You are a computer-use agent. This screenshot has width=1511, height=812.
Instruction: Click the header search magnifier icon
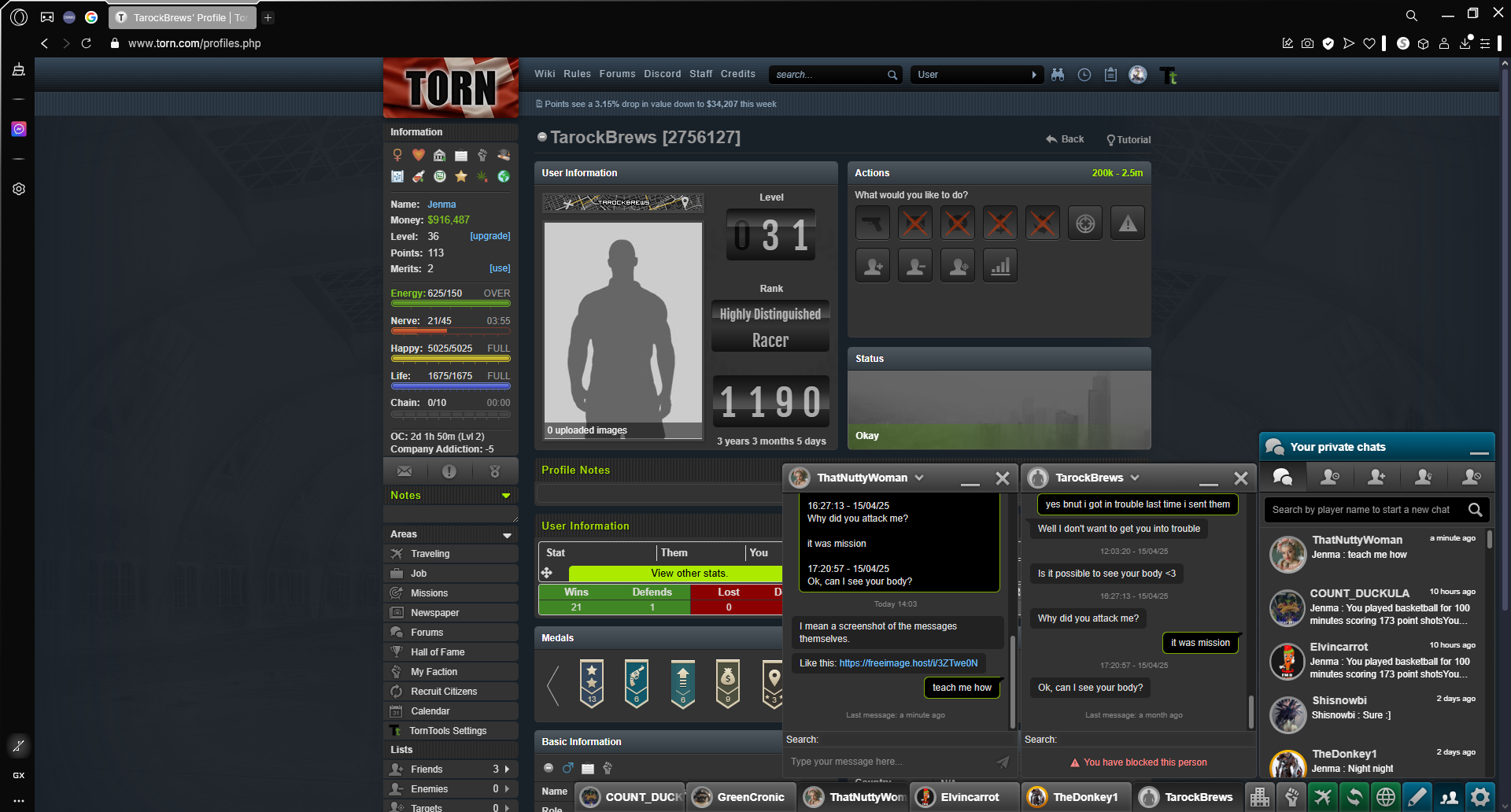coord(892,75)
